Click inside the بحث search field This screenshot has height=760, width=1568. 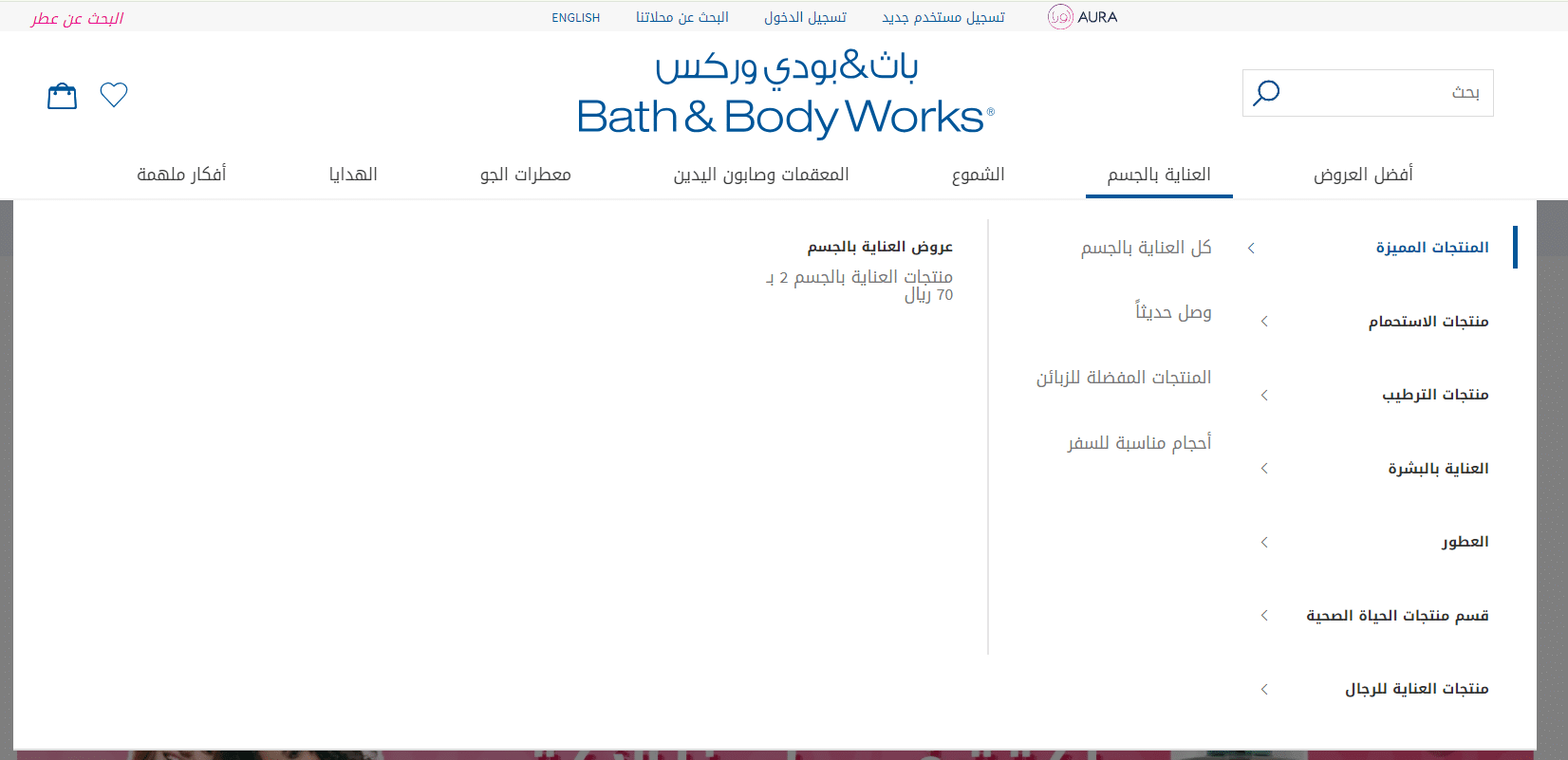tap(1368, 93)
